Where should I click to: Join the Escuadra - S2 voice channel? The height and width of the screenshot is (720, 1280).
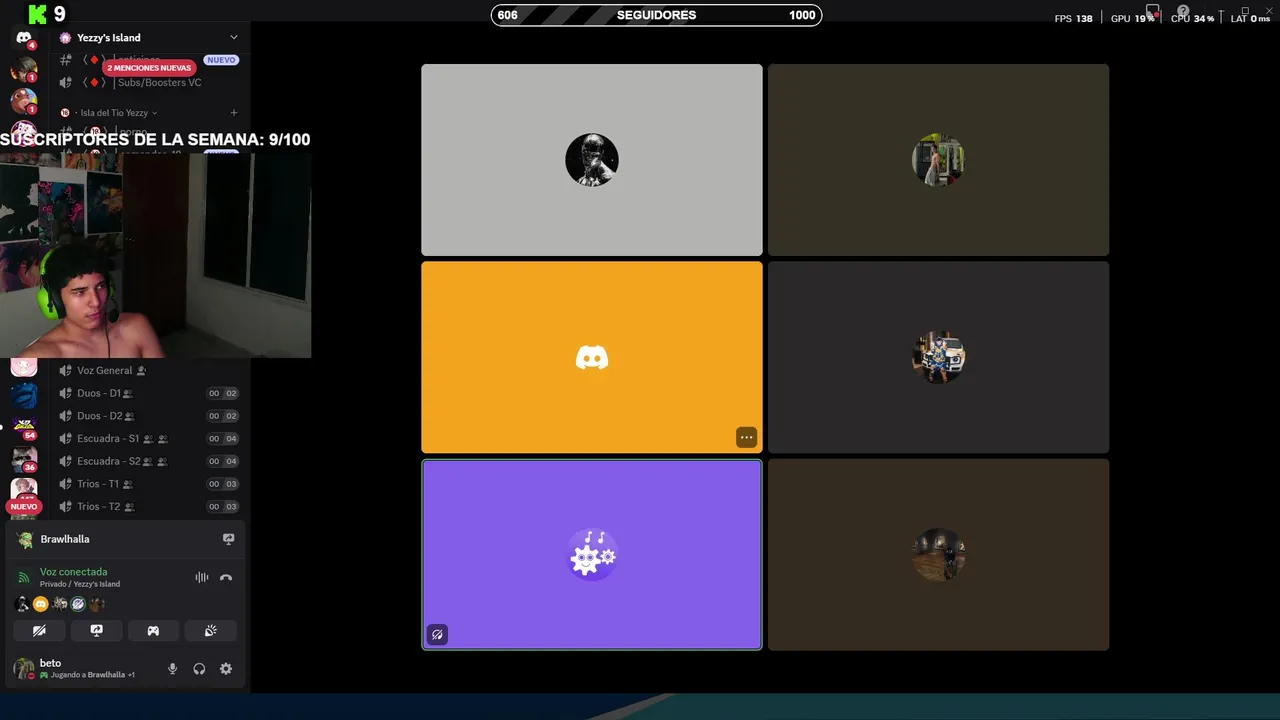point(150,461)
